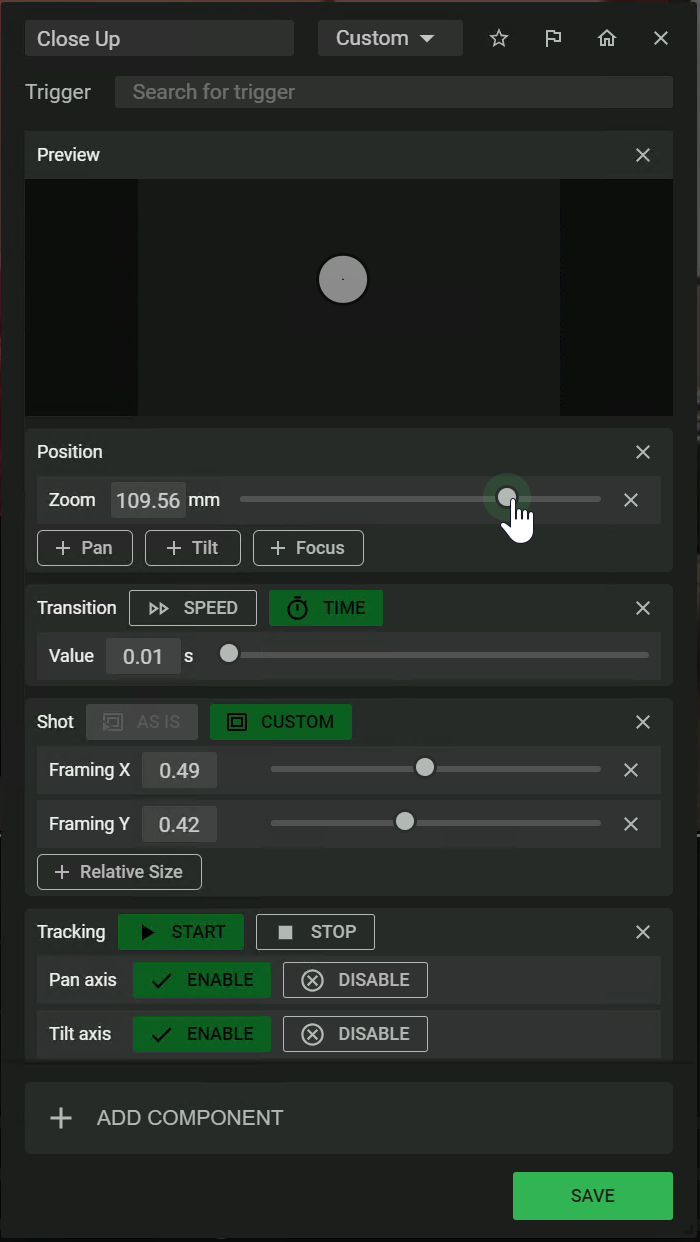
Task: Remove the Framing X row
Action: click(x=631, y=770)
